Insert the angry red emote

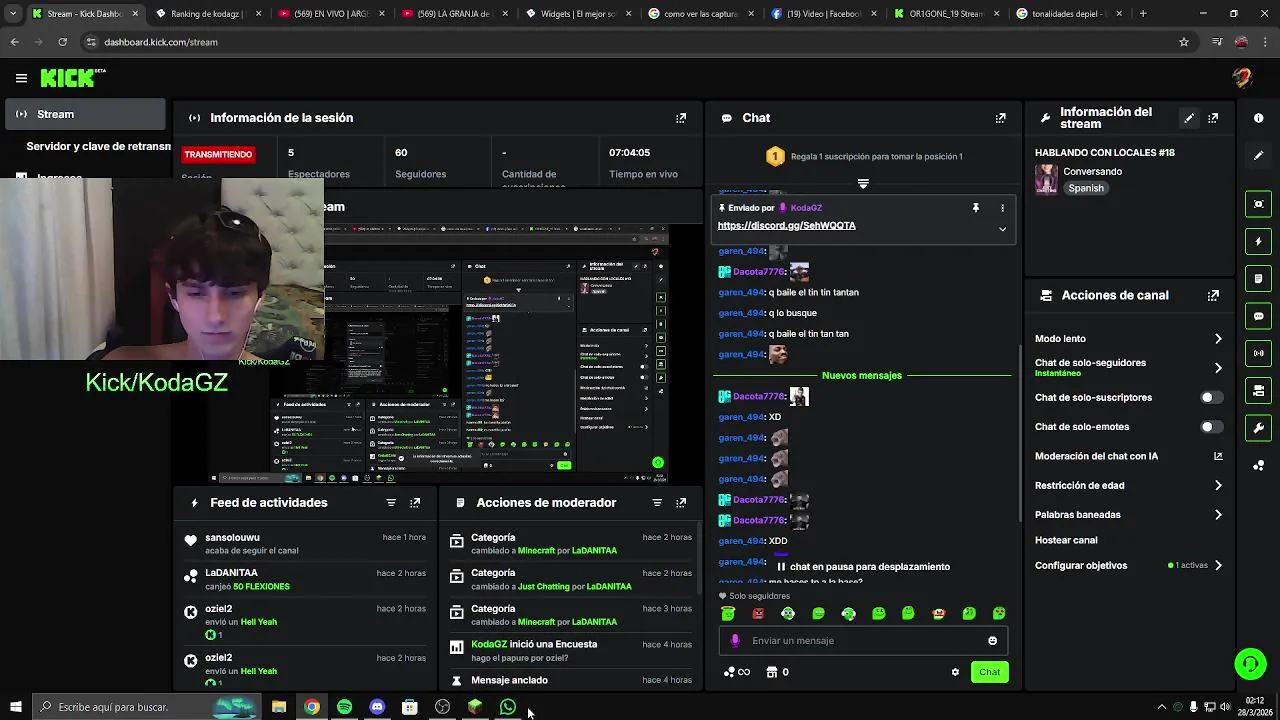pyautogui.click(x=758, y=613)
